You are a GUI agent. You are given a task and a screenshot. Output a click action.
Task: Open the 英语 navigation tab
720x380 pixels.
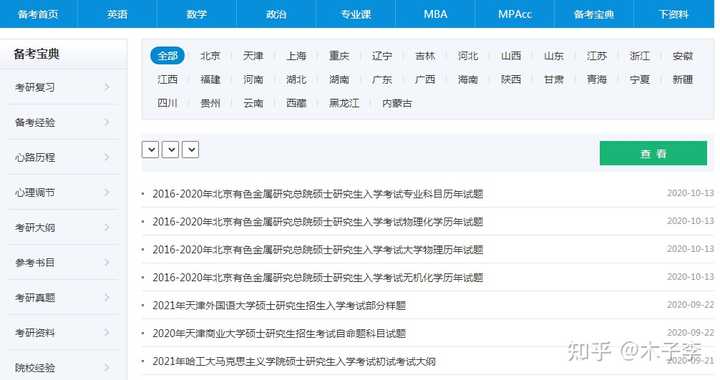point(117,14)
